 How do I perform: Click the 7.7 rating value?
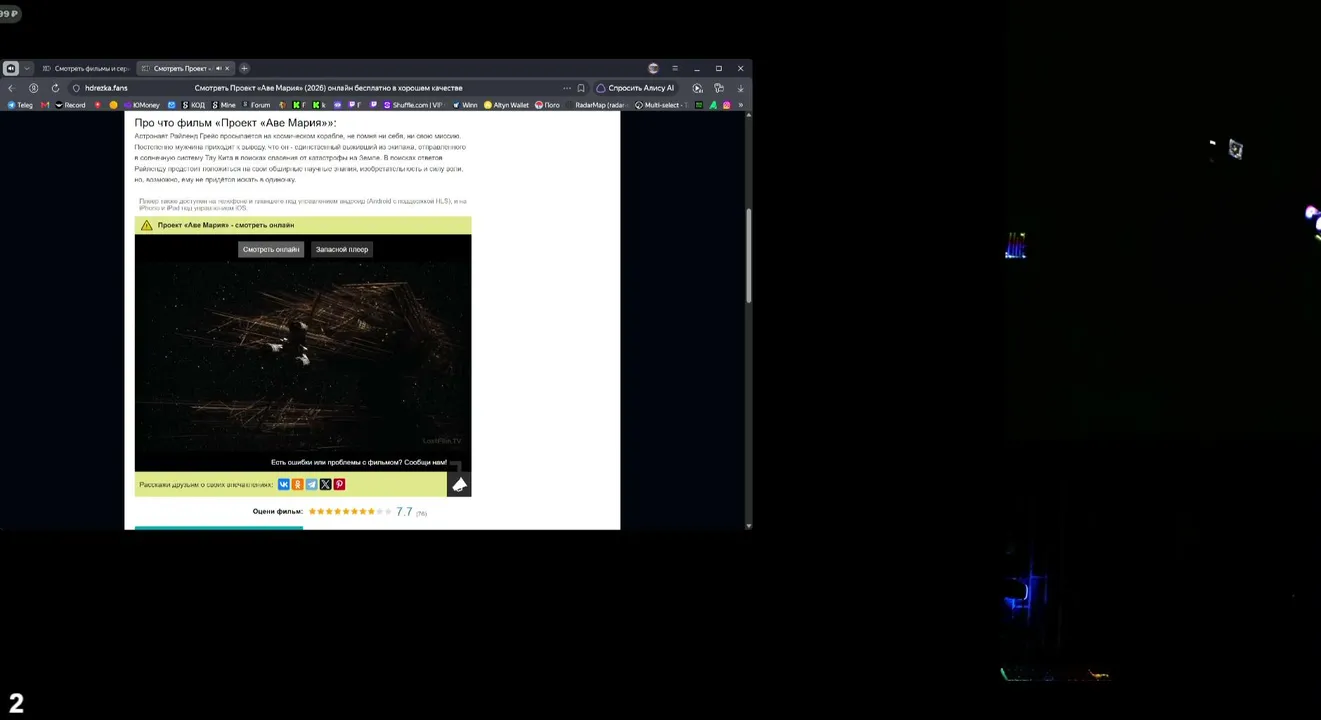tap(404, 511)
